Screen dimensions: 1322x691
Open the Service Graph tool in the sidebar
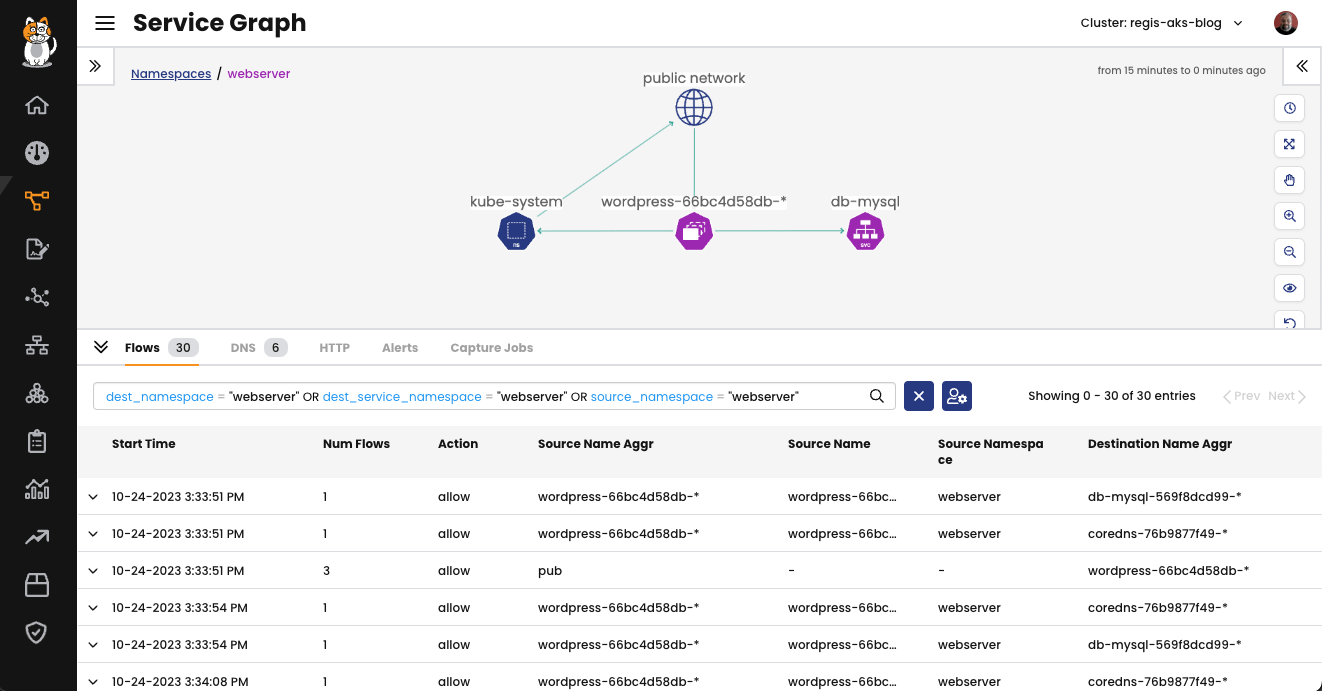point(37,200)
